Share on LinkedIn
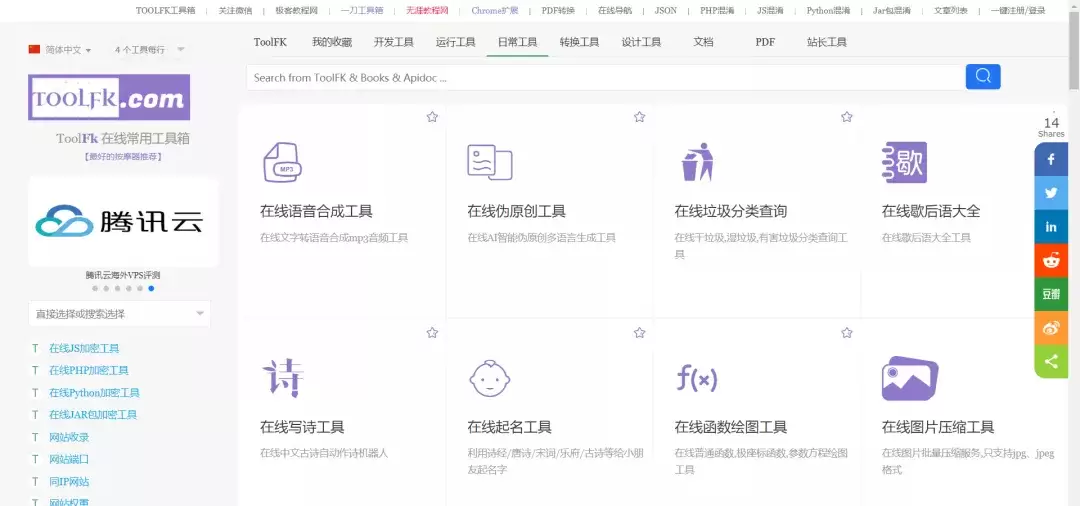The width and height of the screenshot is (1080, 506). coord(1051,226)
